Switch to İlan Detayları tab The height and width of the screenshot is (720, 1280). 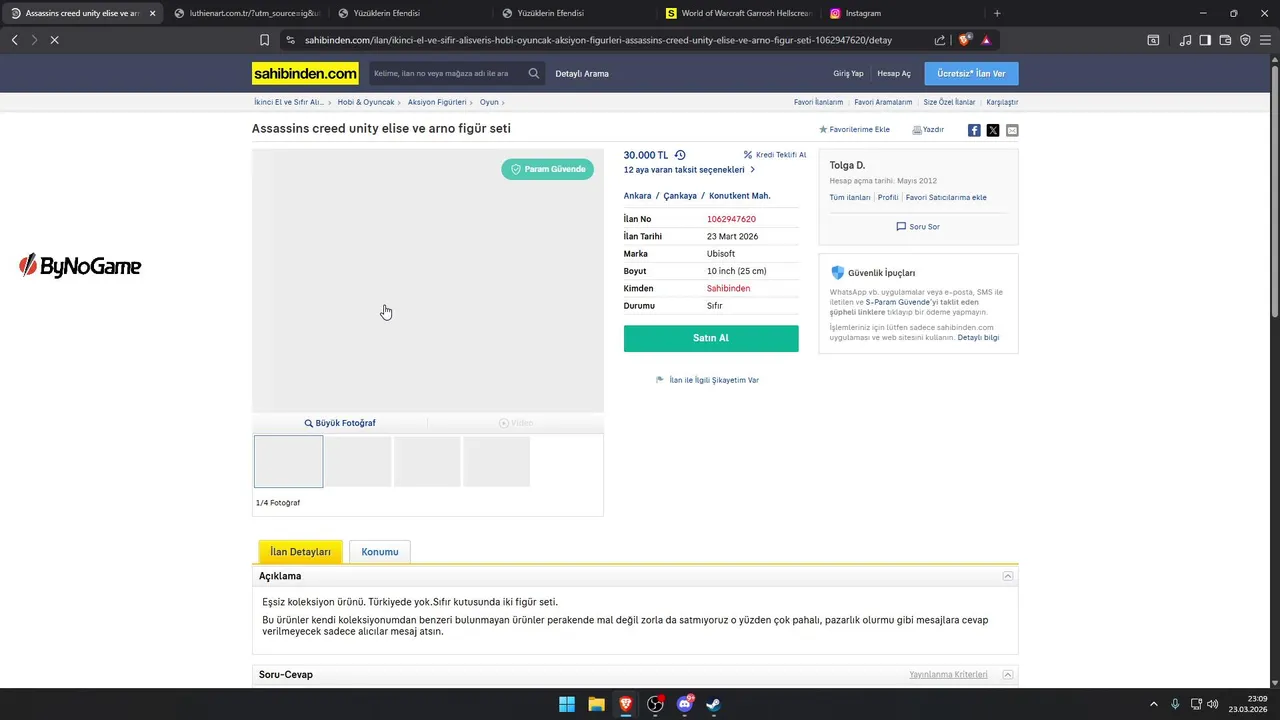(300, 552)
